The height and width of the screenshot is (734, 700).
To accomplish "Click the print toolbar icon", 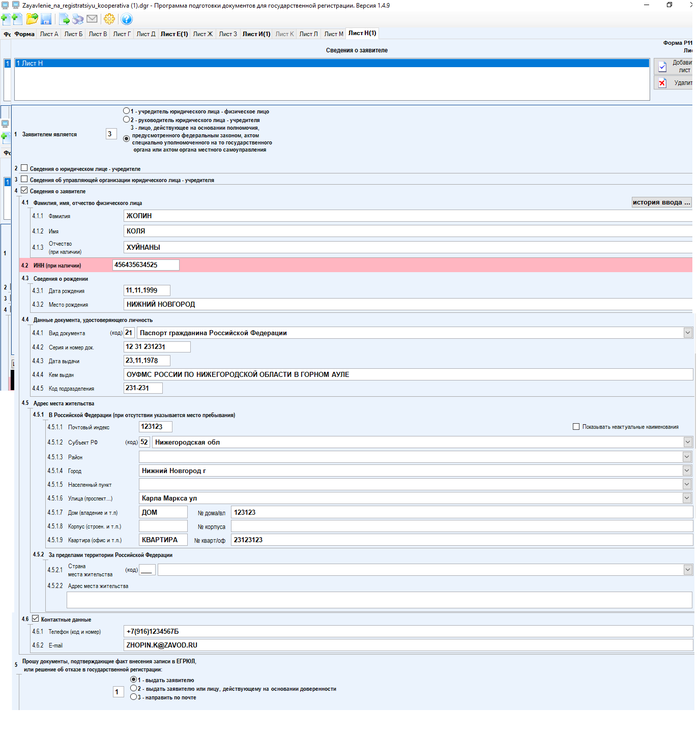I will click(x=79, y=19).
